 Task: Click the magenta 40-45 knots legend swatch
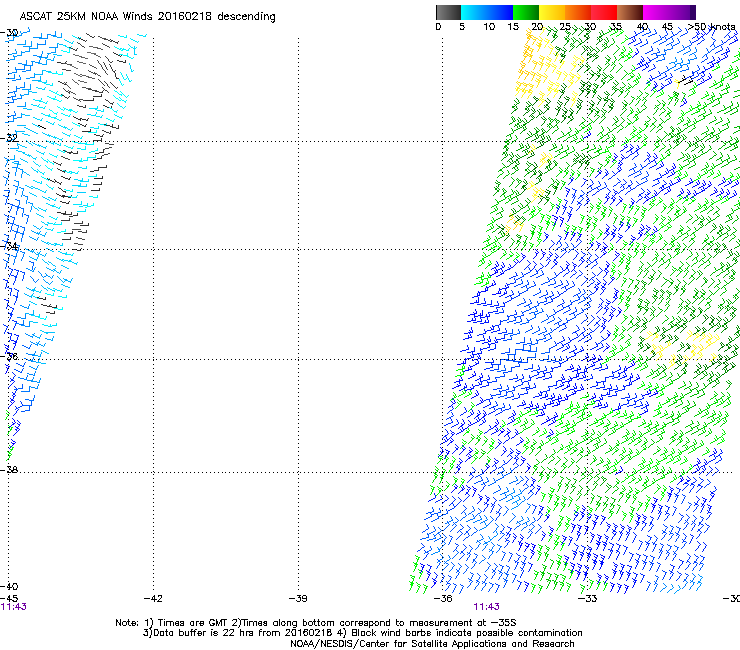point(656,12)
